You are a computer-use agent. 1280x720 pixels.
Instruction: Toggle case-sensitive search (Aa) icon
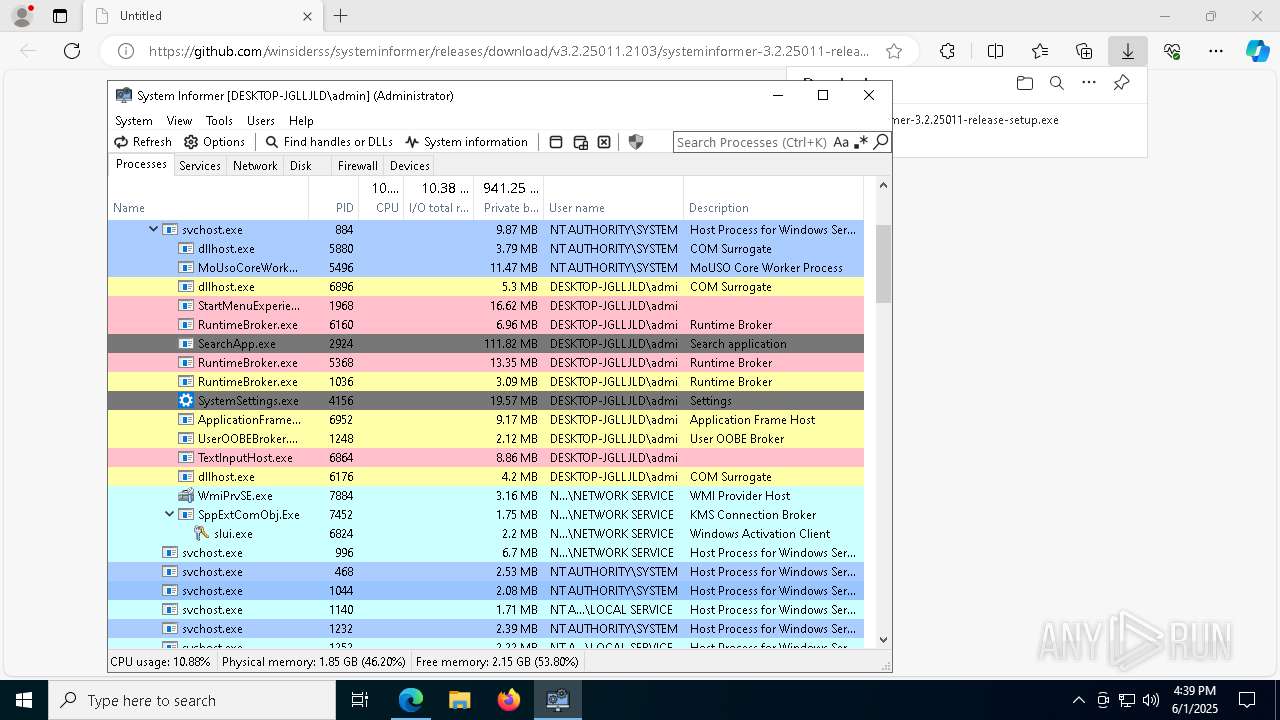click(x=841, y=142)
